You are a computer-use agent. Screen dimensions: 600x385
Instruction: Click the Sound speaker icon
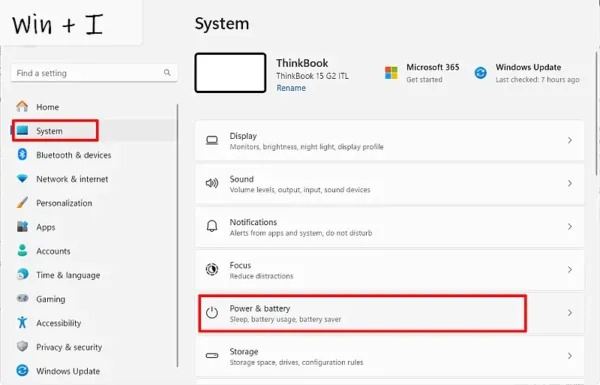click(x=212, y=183)
